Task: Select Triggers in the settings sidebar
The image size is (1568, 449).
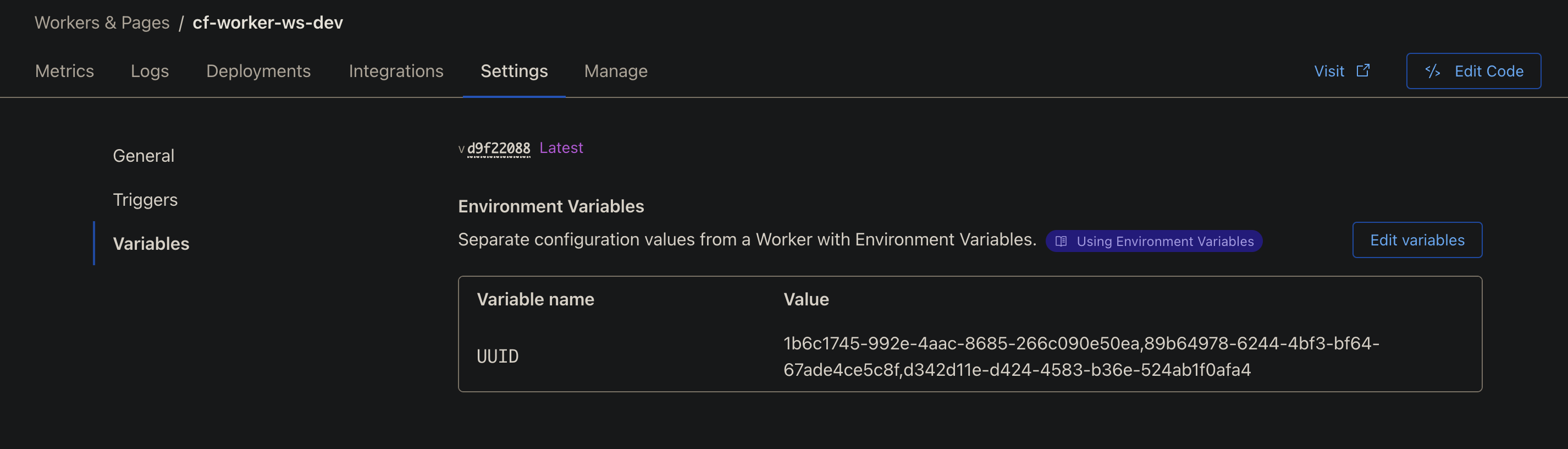Action: coord(145,200)
